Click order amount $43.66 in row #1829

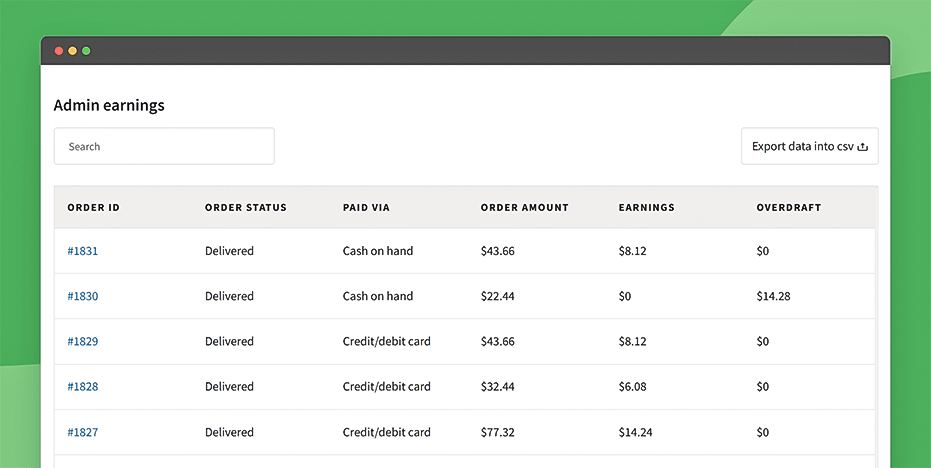click(x=498, y=341)
